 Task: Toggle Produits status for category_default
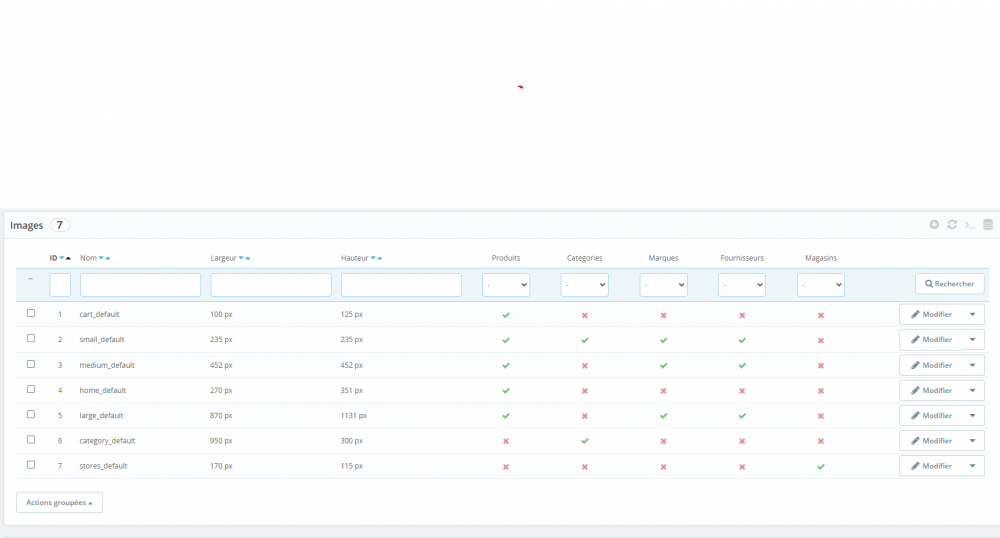pos(506,441)
